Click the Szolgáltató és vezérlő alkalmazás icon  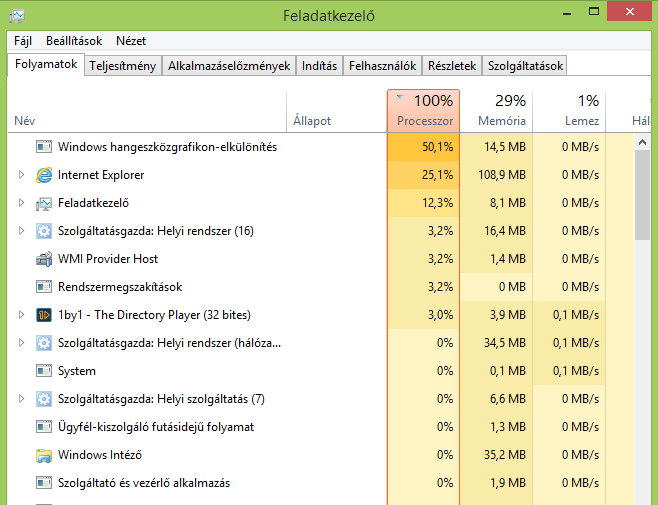tap(44, 483)
